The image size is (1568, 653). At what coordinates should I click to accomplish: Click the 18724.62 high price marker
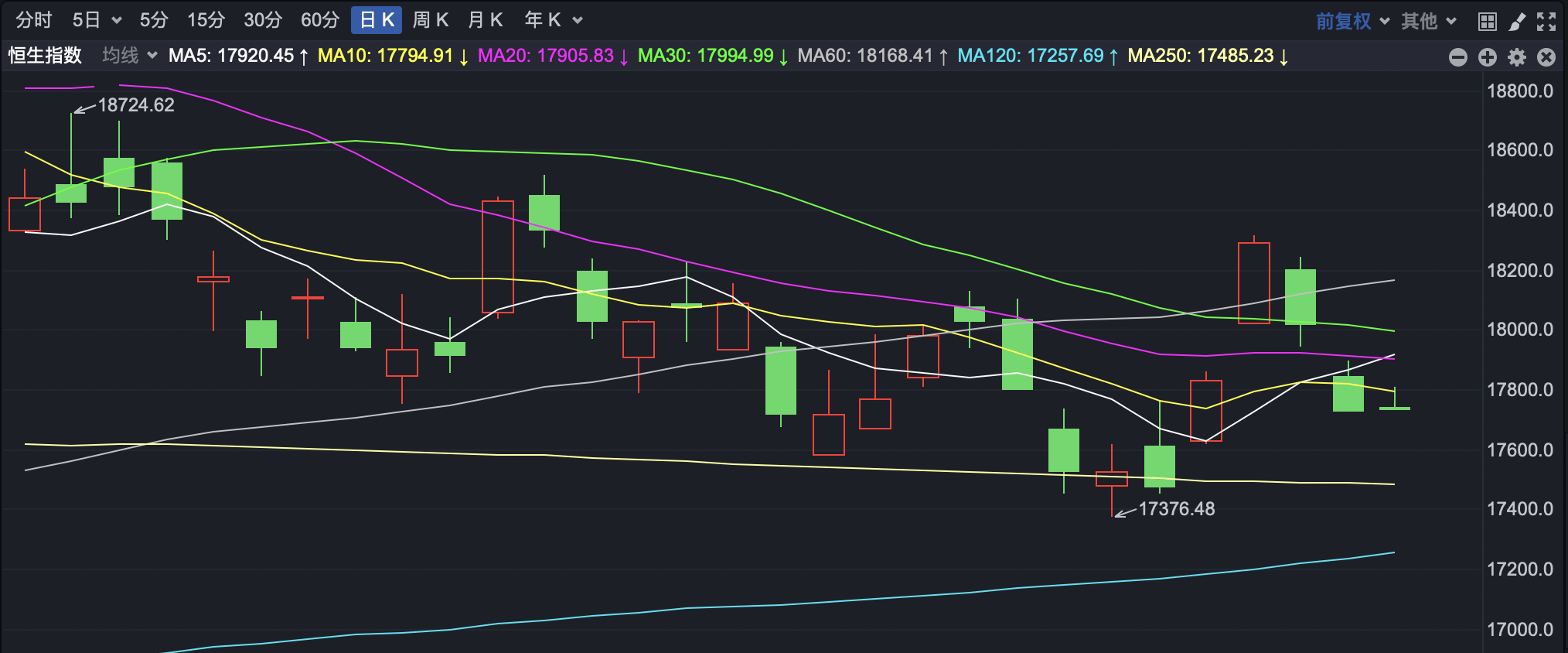coord(136,105)
